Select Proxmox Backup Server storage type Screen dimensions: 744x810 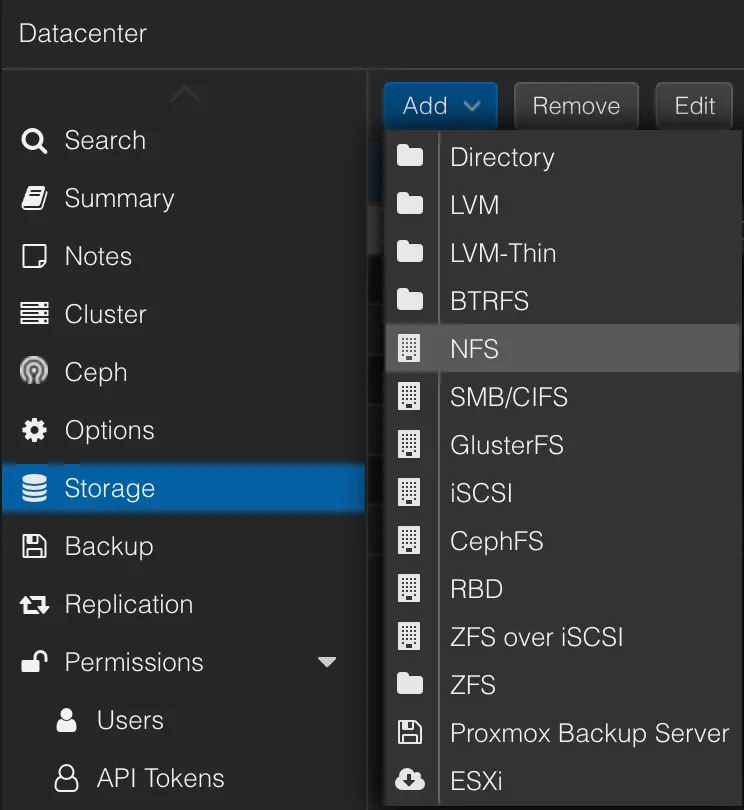pyautogui.click(x=590, y=733)
